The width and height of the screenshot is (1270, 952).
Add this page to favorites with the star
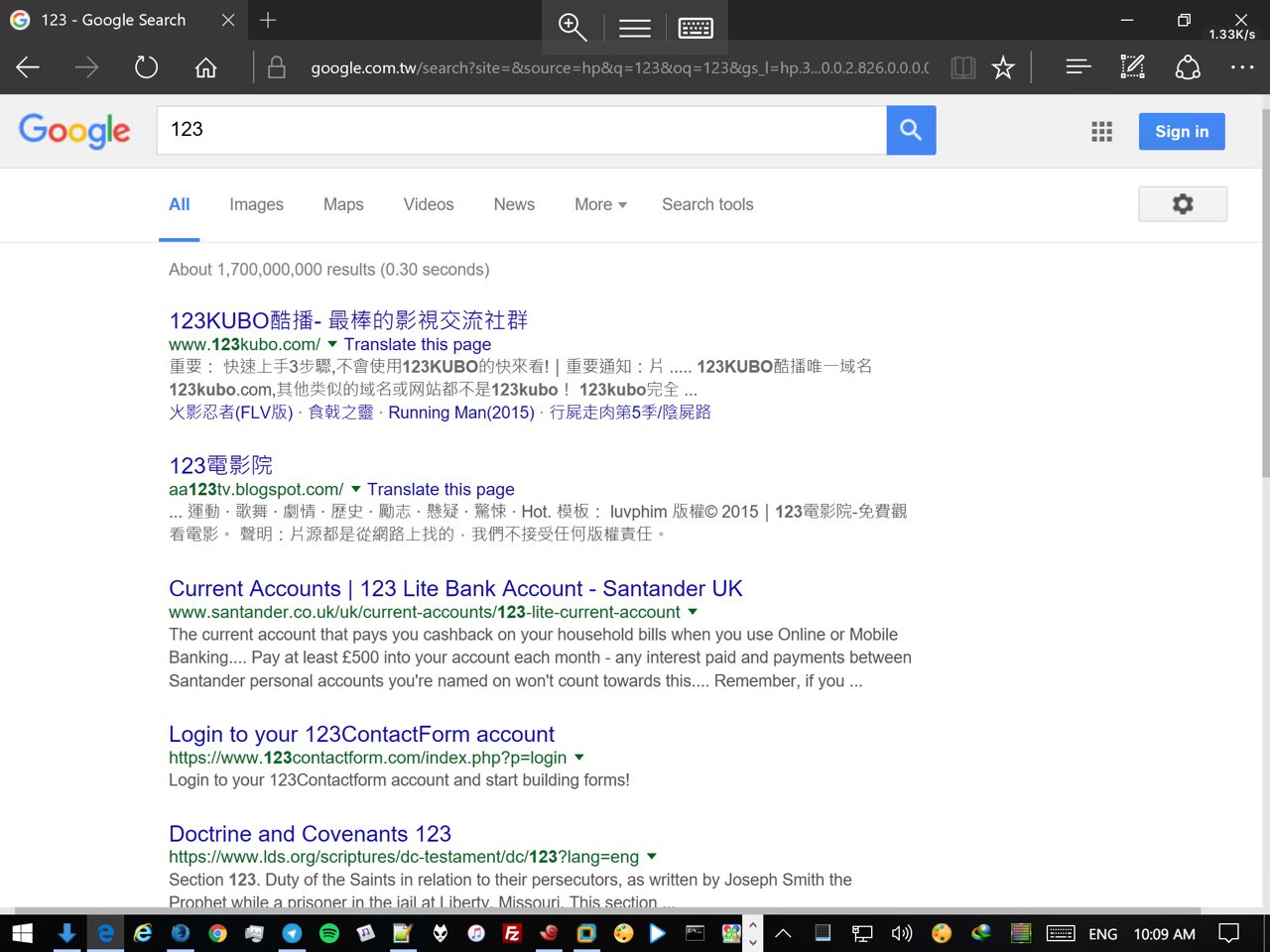(x=1003, y=67)
